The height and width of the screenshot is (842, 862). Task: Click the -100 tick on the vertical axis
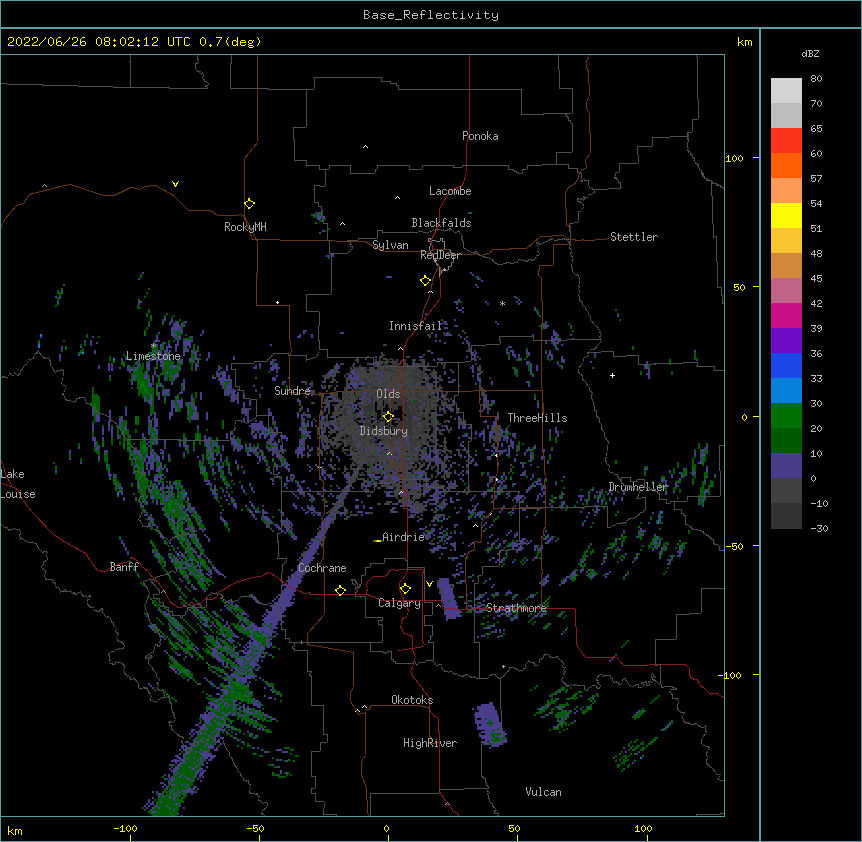click(731, 675)
